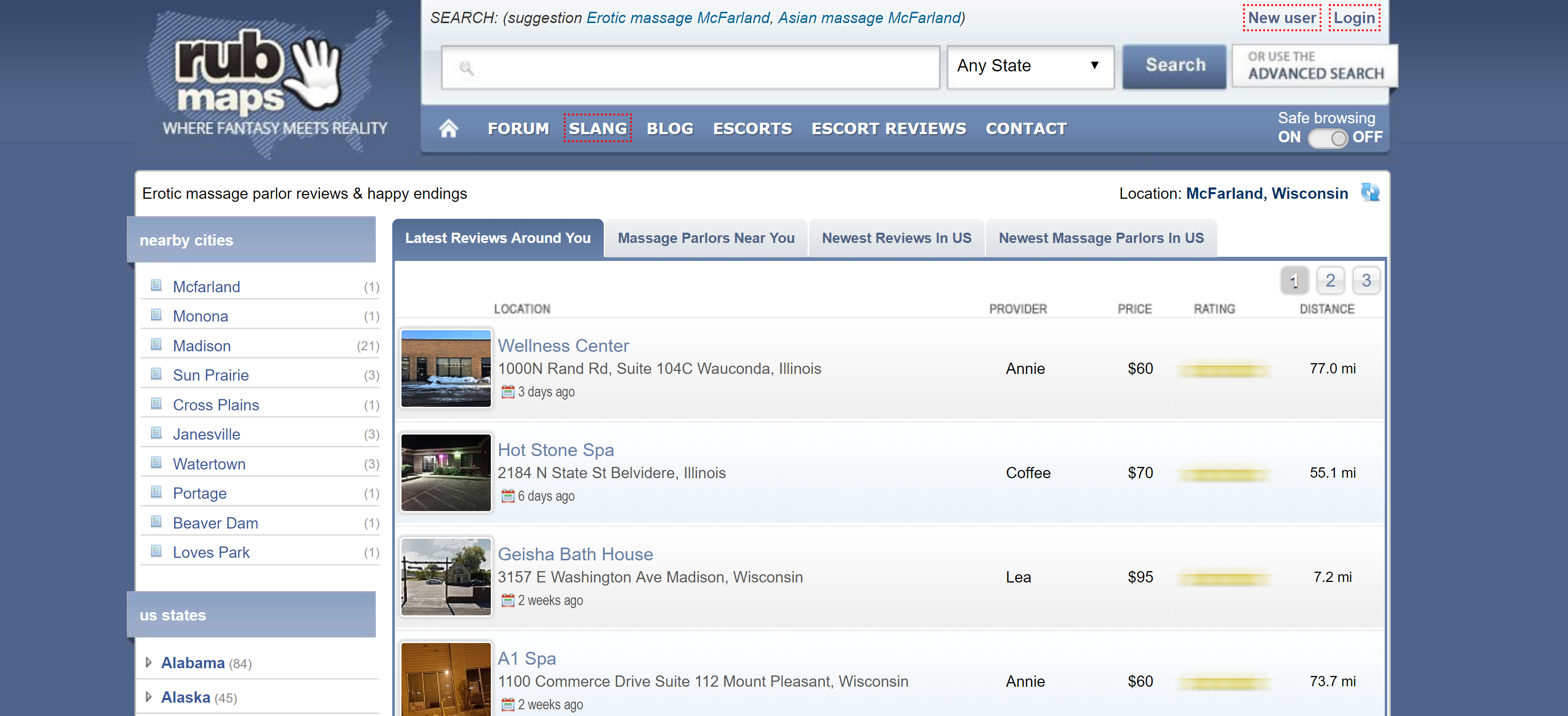Click the refresh location icon
The image size is (1568, 716).
click(1370, 193)
